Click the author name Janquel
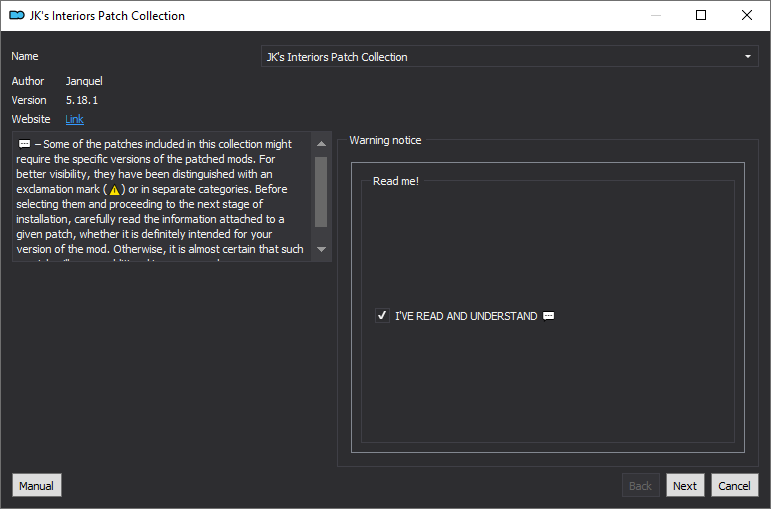This screenshot has width=771, height=509. coord(84,81)
